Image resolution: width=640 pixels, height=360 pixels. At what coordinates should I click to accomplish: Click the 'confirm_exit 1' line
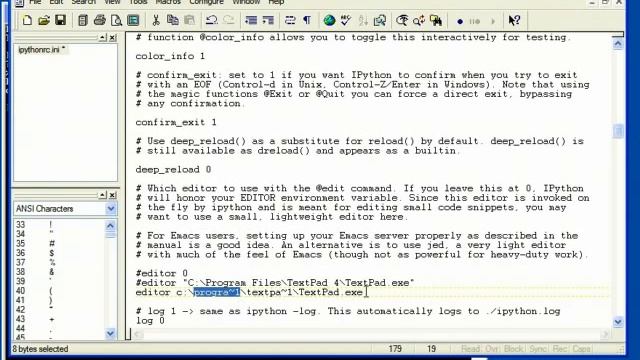point(176,122)
